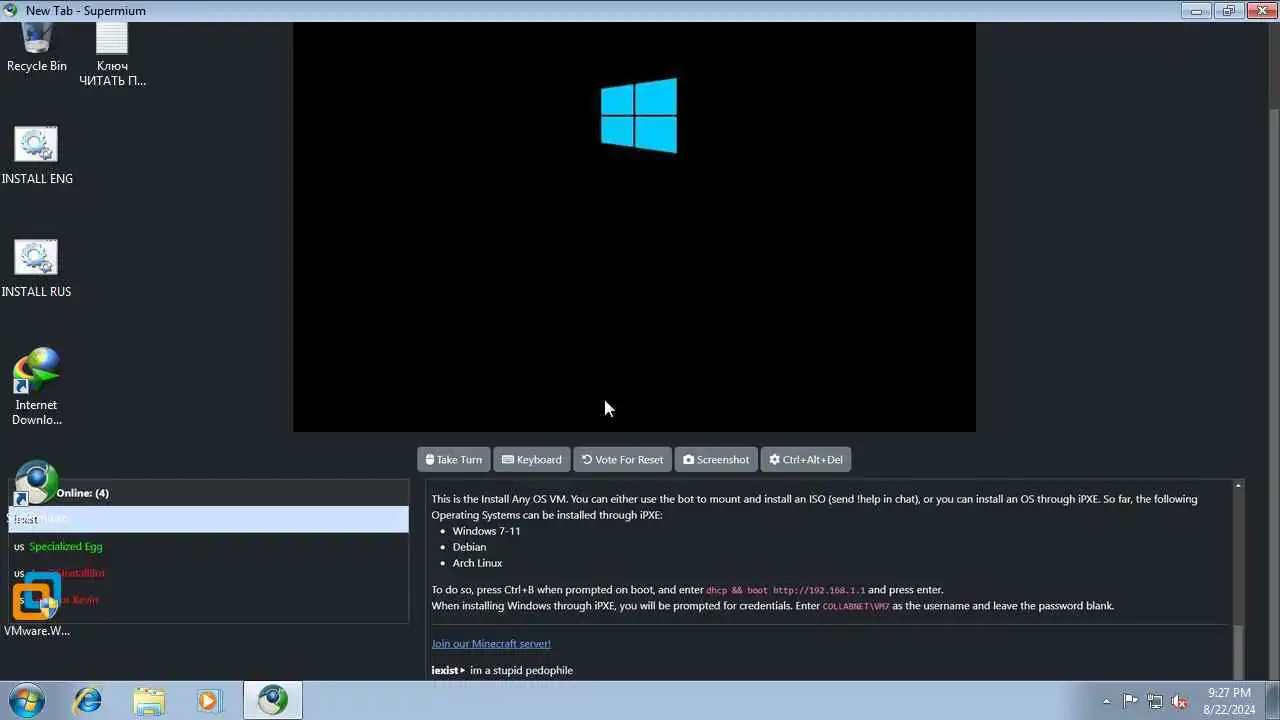This screenshot has width=1280, height=720.
Task: Open the Ключ ЧИТАТЬ П... text file icon
Action: click(x=112, y=54)
